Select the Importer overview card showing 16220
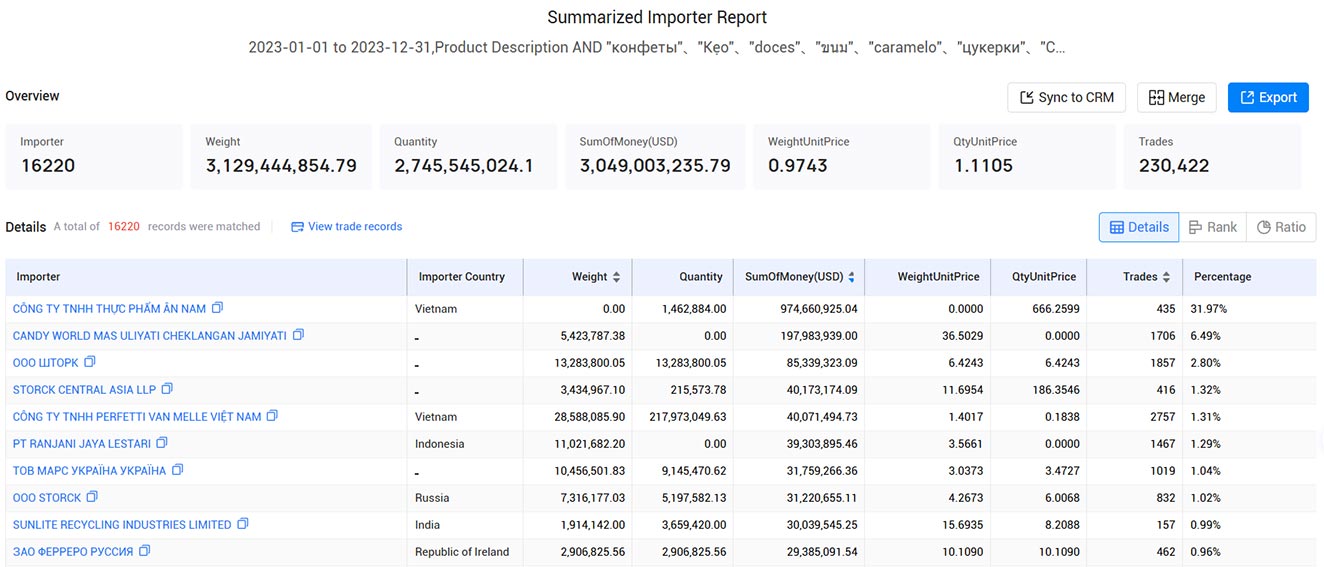This screenshot has height=567, width=1324. point(94,156)
